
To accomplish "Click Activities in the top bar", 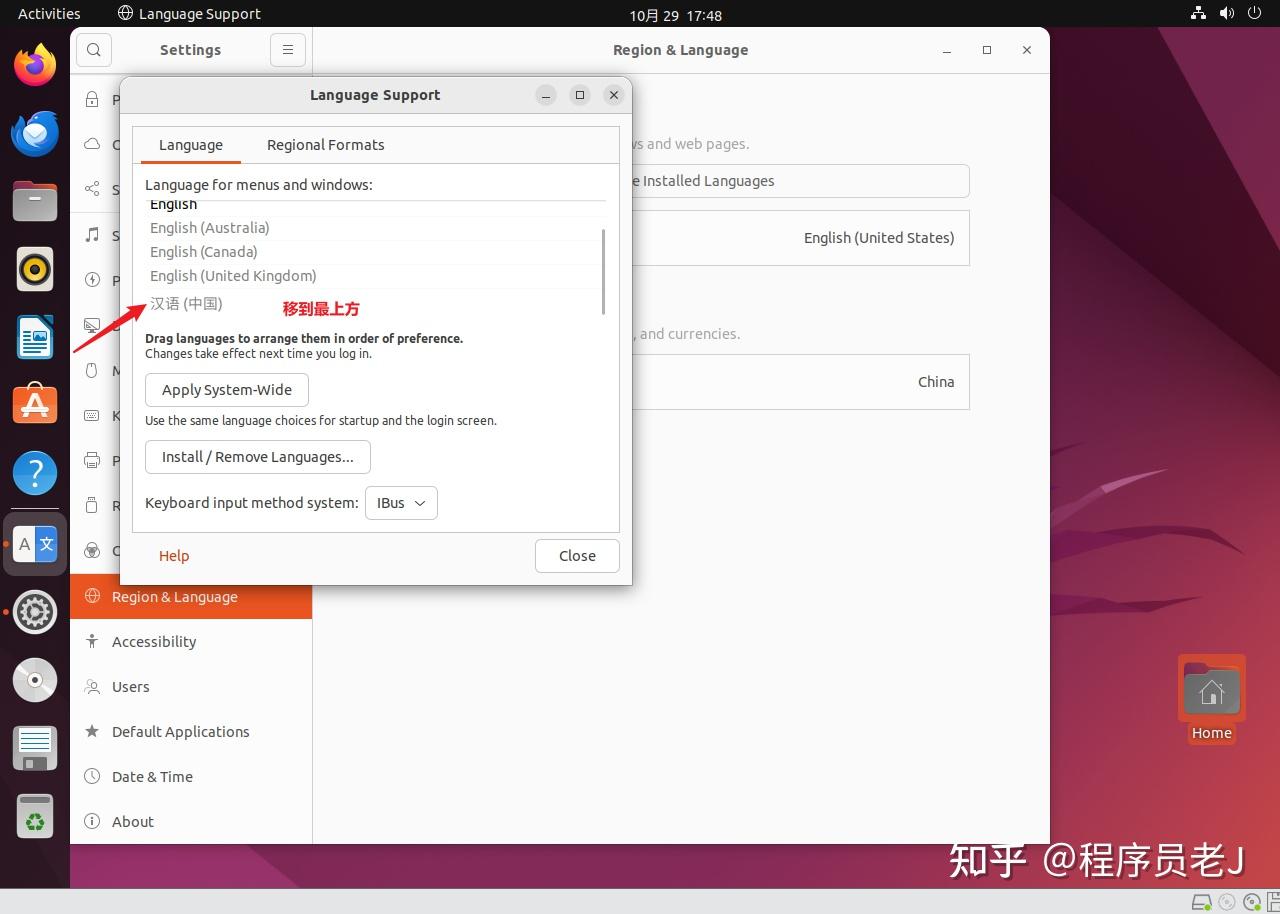I will [48, 13].
